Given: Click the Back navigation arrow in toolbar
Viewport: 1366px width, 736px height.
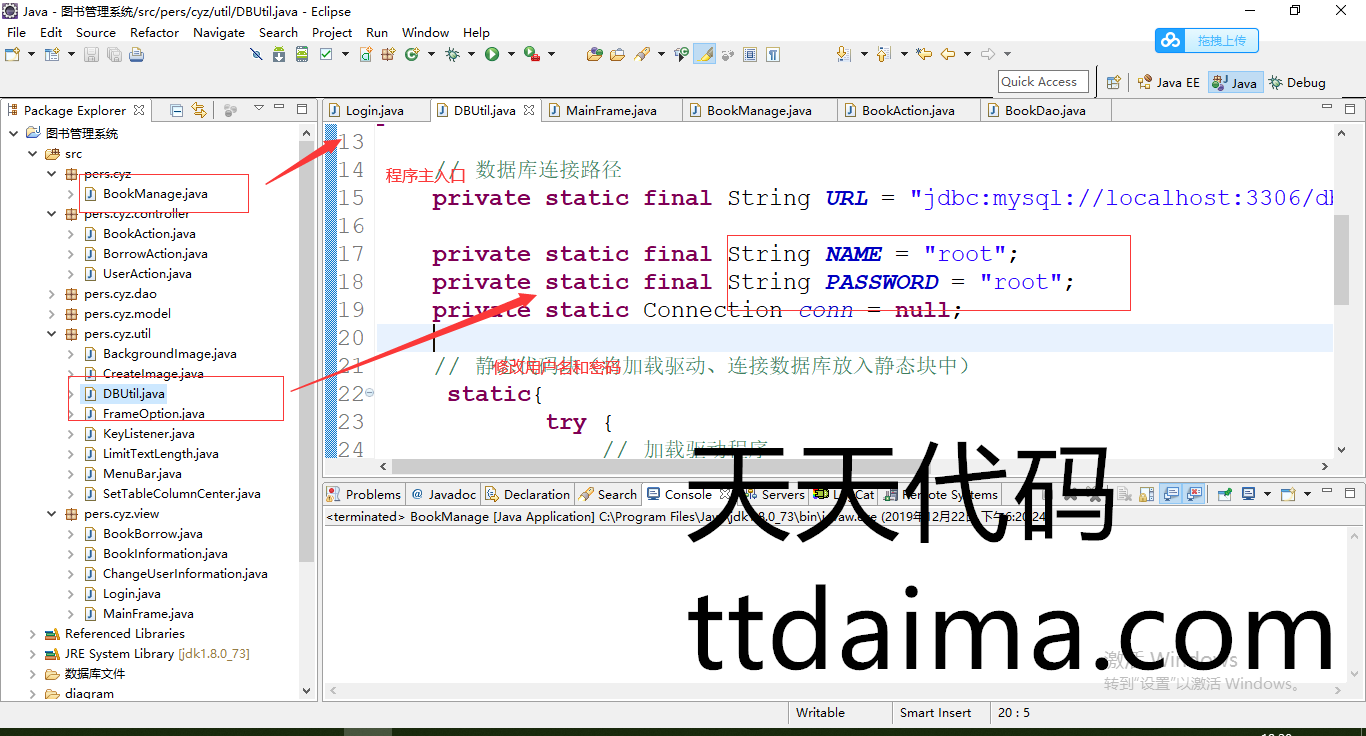Looking at the screenshot, I should tap(947, 54).
